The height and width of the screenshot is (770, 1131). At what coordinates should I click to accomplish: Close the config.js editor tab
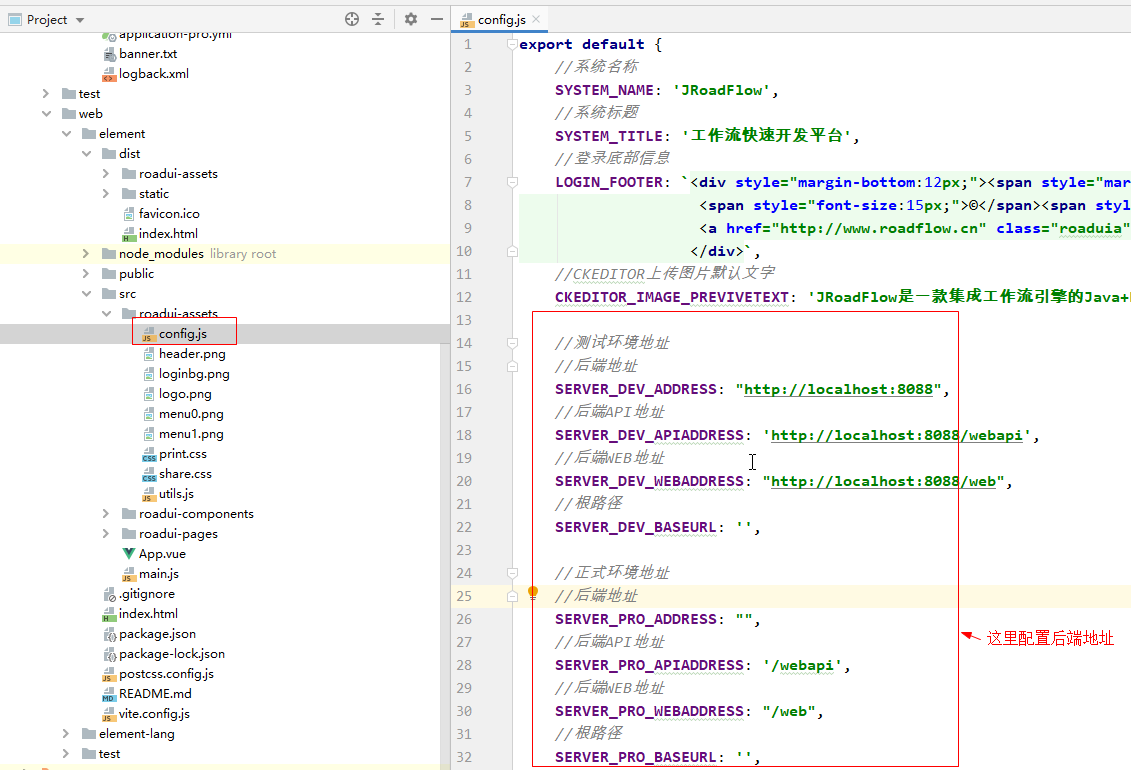536,19
